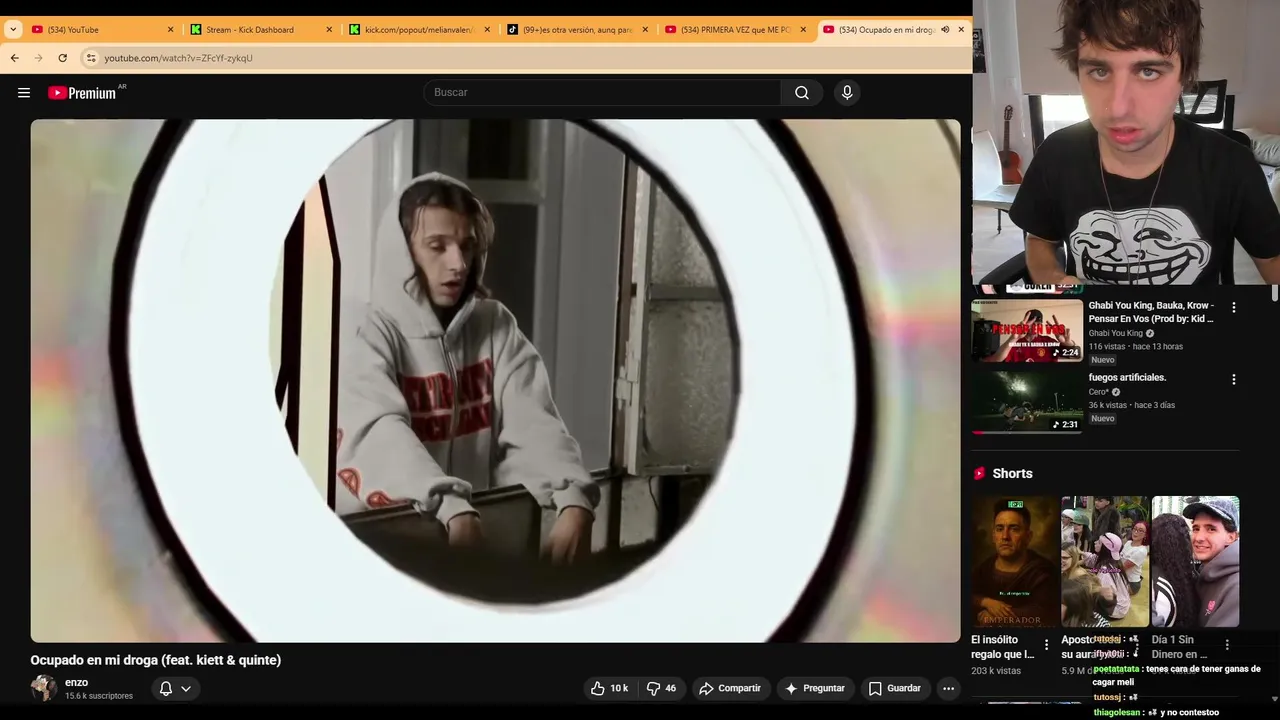
Task: Close the Stream - Kick Dashboard tab
Action: click(x=329, y=30)
